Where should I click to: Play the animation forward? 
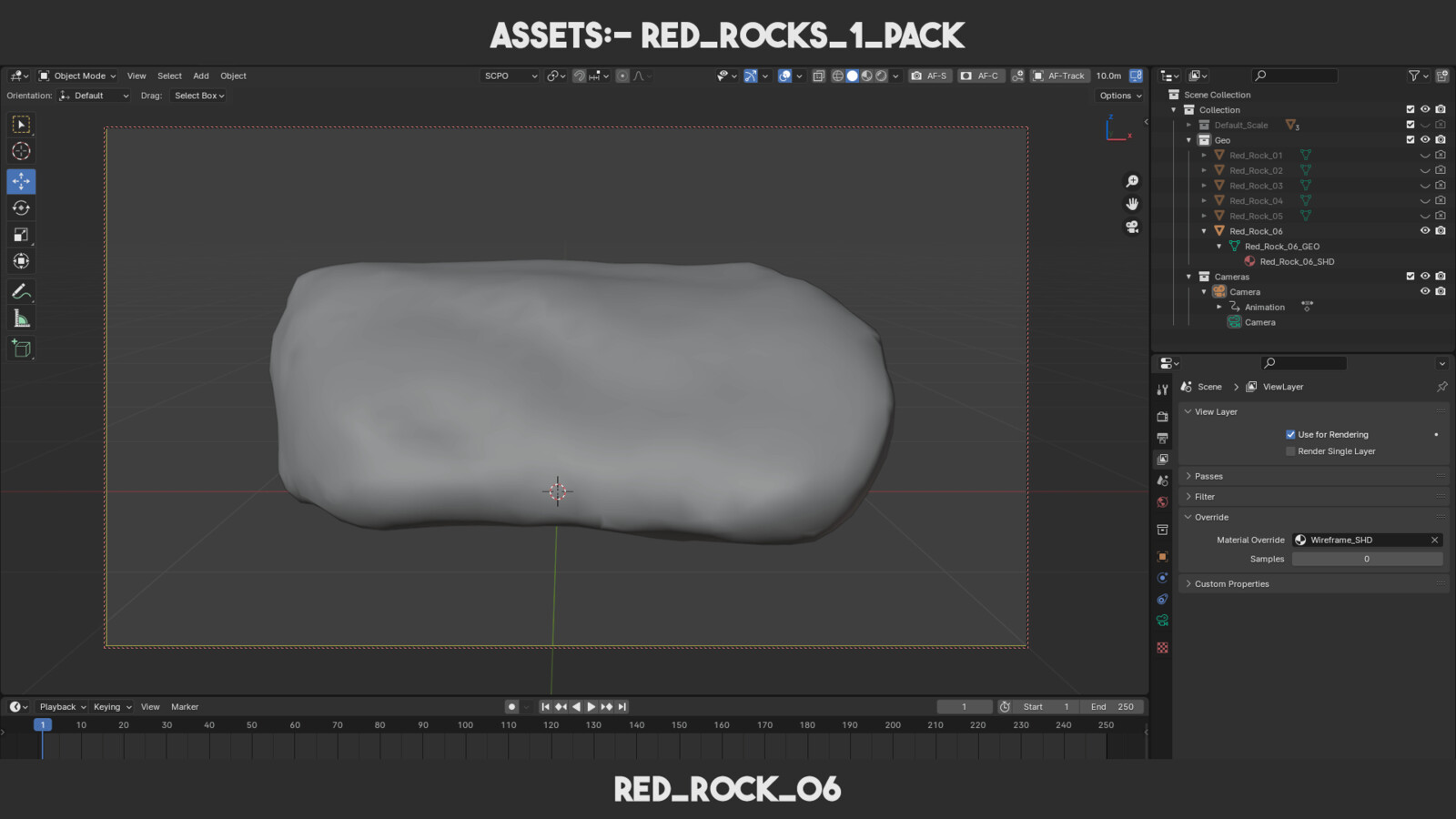(x=591, y=707)
